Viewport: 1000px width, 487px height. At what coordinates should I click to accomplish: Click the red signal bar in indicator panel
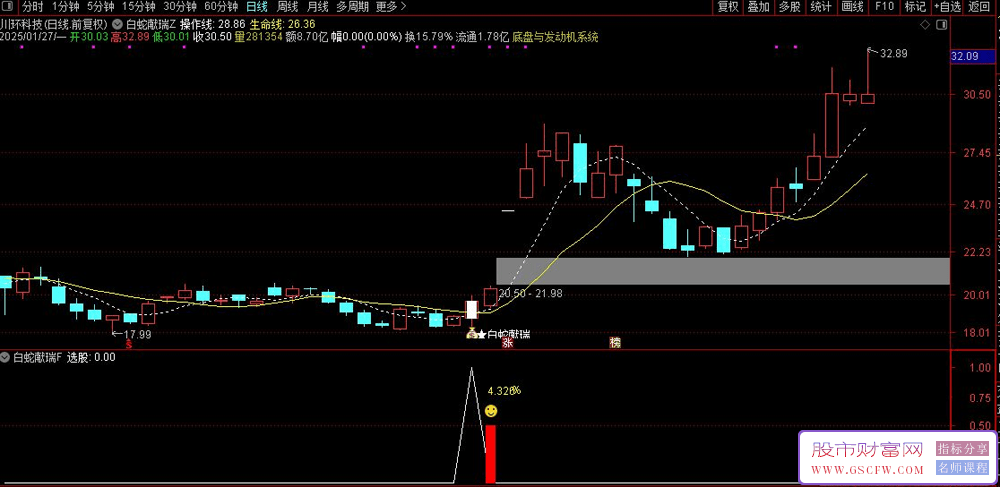pos(490,454)
